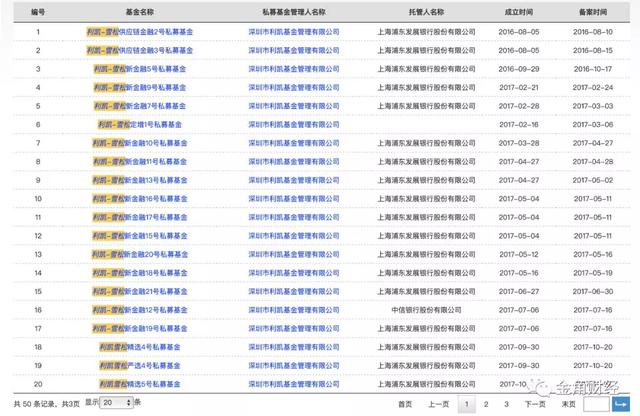Select the filing date 2016-10-17

(593, 69)
